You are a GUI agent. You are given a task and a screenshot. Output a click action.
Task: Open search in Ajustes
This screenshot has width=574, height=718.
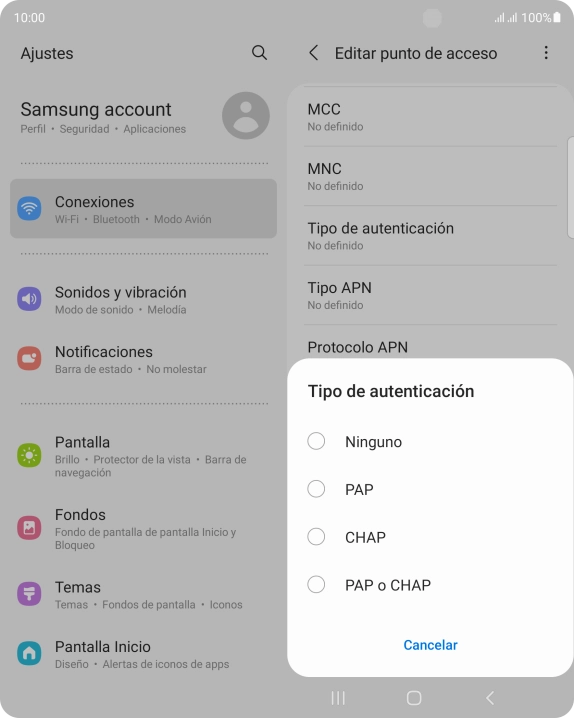(x=259, y=53)
